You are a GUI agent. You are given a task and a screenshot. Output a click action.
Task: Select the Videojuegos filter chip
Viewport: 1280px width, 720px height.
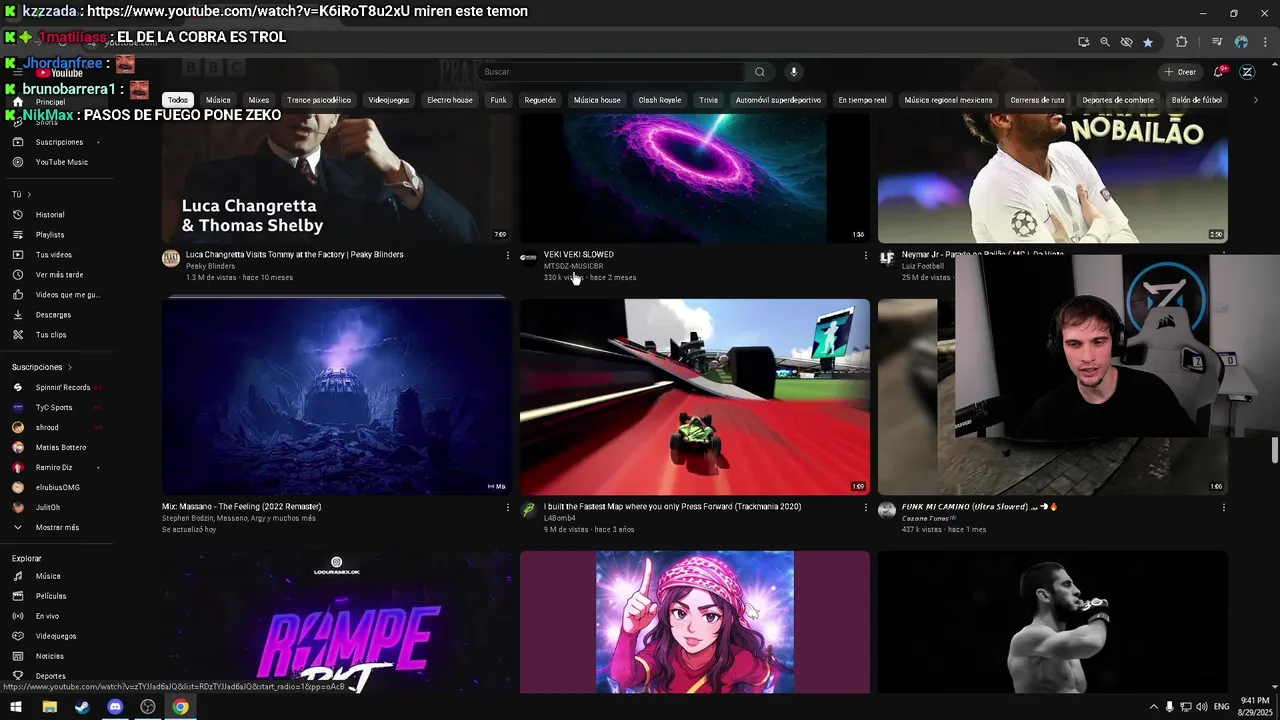tap(388, 100)
